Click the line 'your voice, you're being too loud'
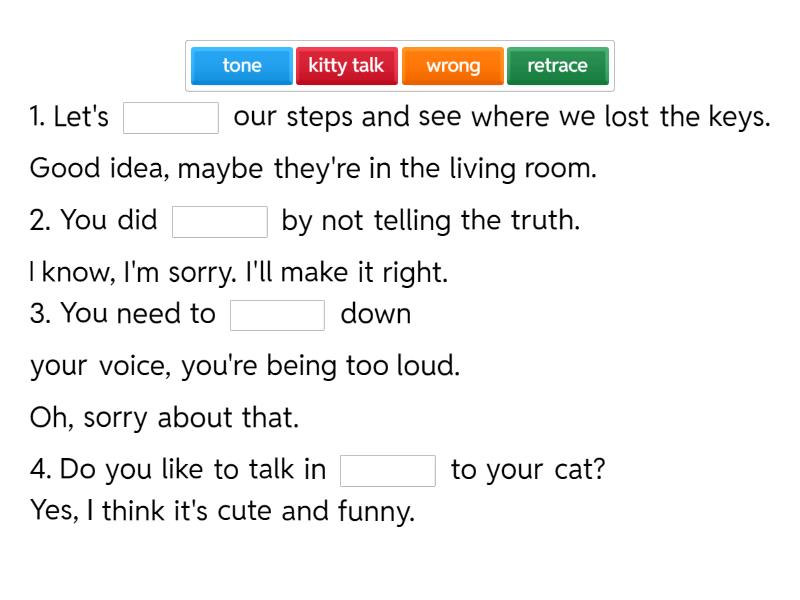 pyautogui.click(x=245, y=366)
